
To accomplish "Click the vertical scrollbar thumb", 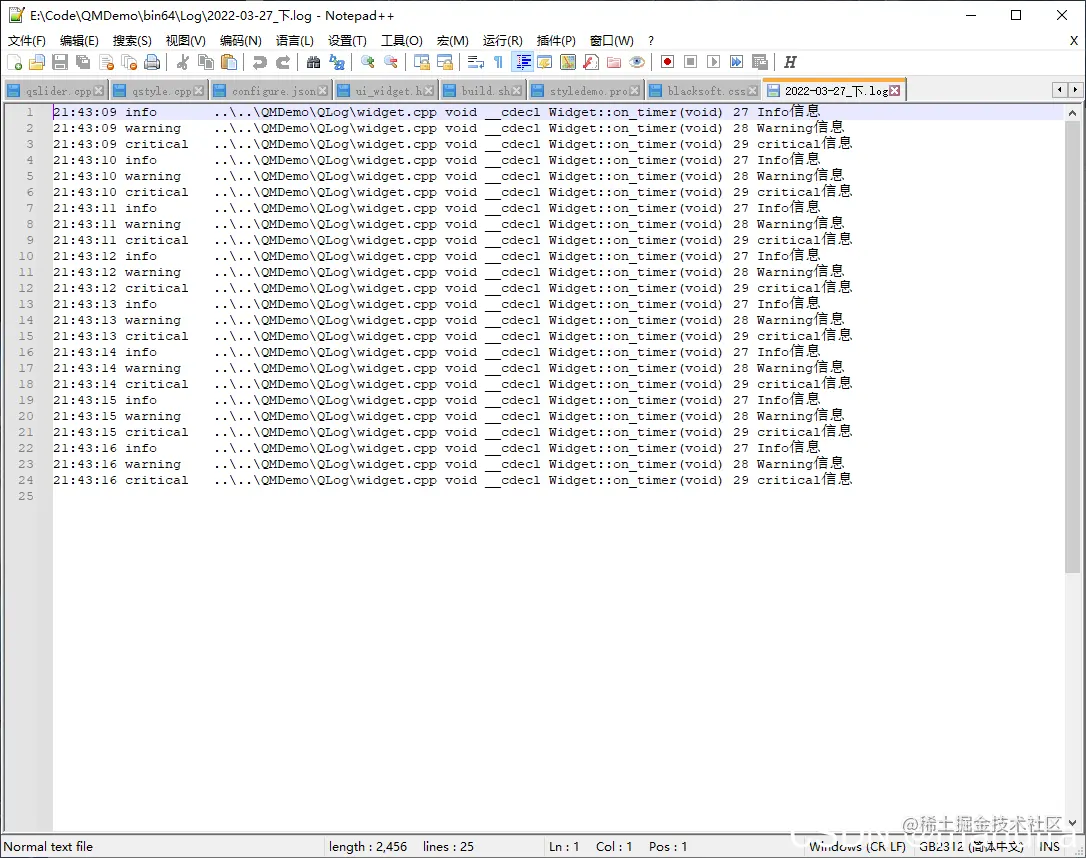I will point(1072,346).
